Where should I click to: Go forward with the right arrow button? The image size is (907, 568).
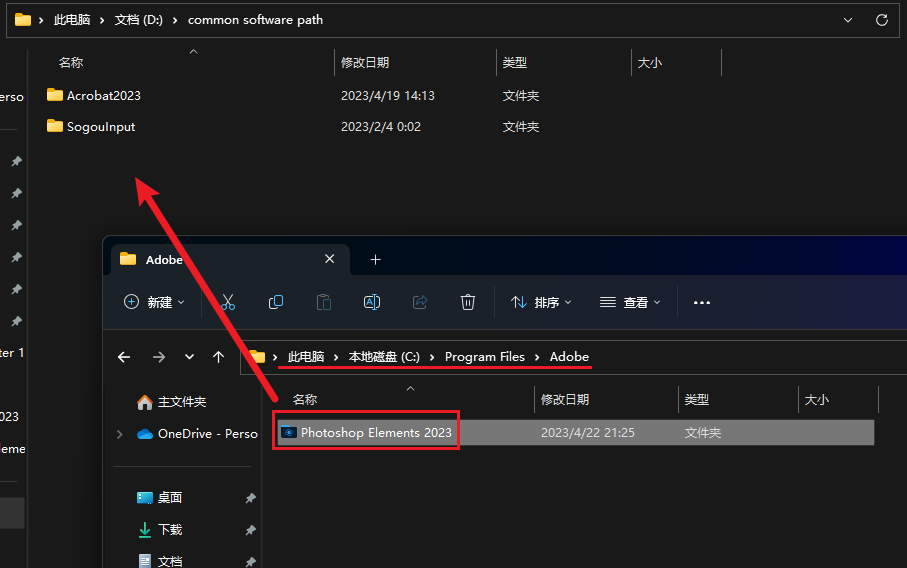[158, 357]
